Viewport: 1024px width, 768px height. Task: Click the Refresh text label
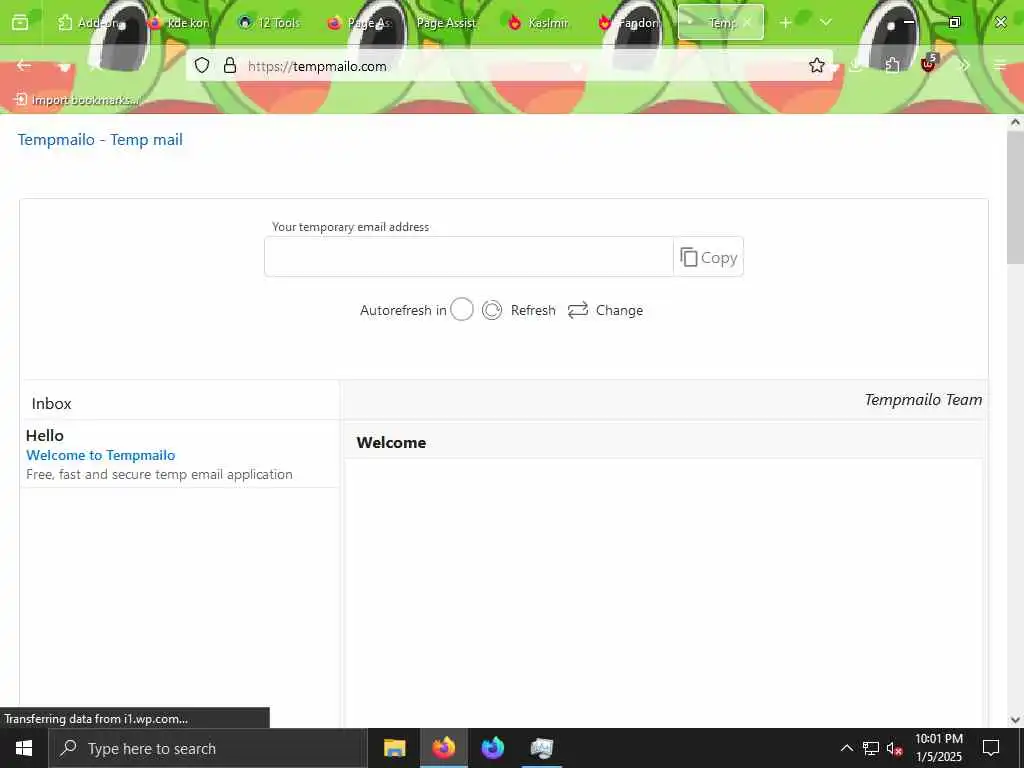(x=533, y=310)
